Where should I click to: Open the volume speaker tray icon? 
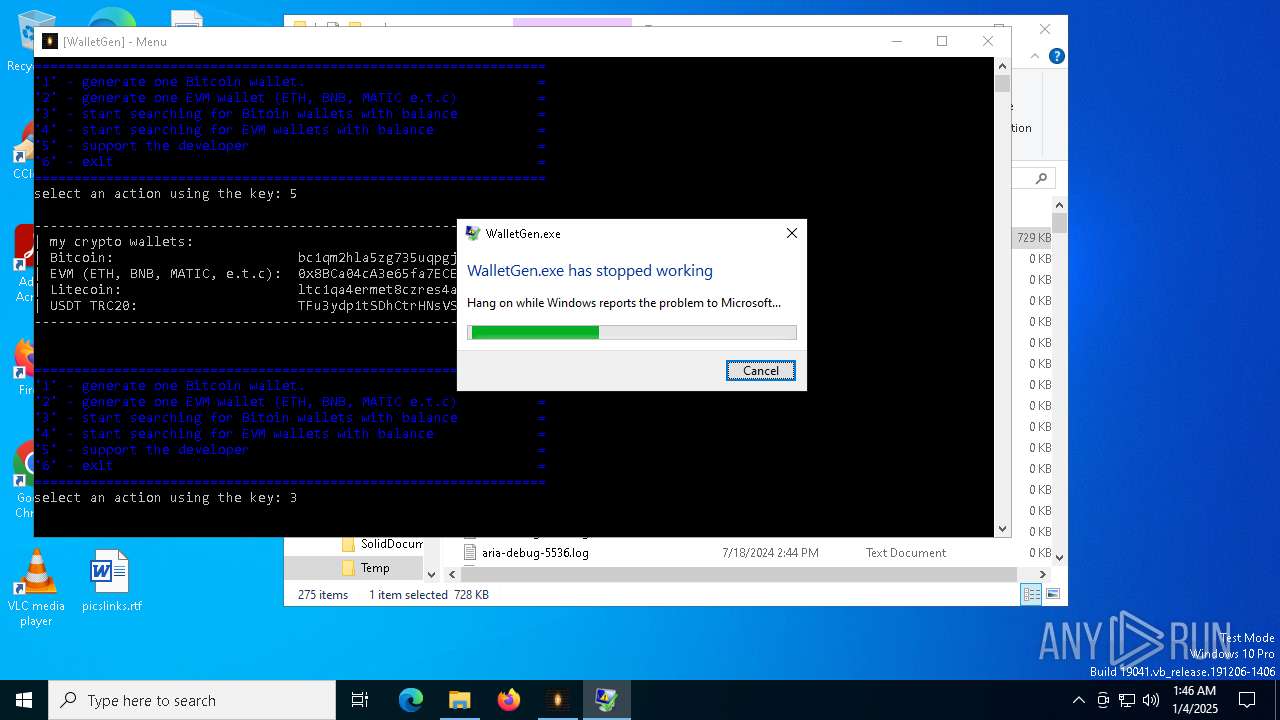click(1151, 700)
